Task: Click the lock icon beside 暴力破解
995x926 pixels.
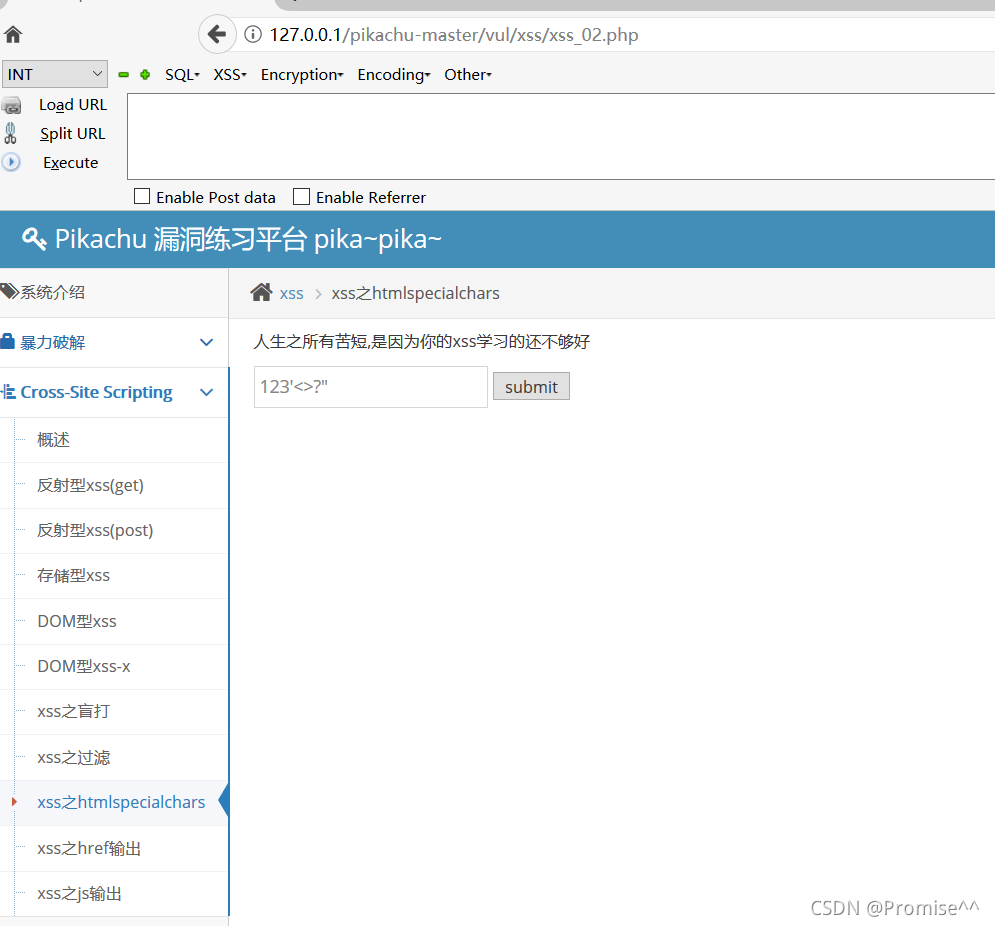Action: (x=8, y=341)
